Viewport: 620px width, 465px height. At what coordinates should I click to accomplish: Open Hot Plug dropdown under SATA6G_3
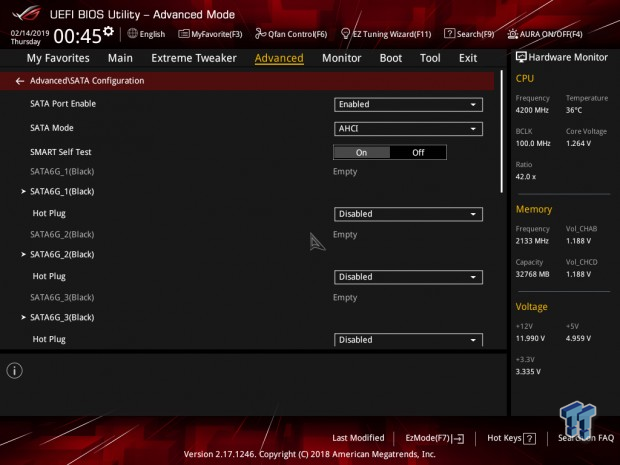[x=408, y=340]
